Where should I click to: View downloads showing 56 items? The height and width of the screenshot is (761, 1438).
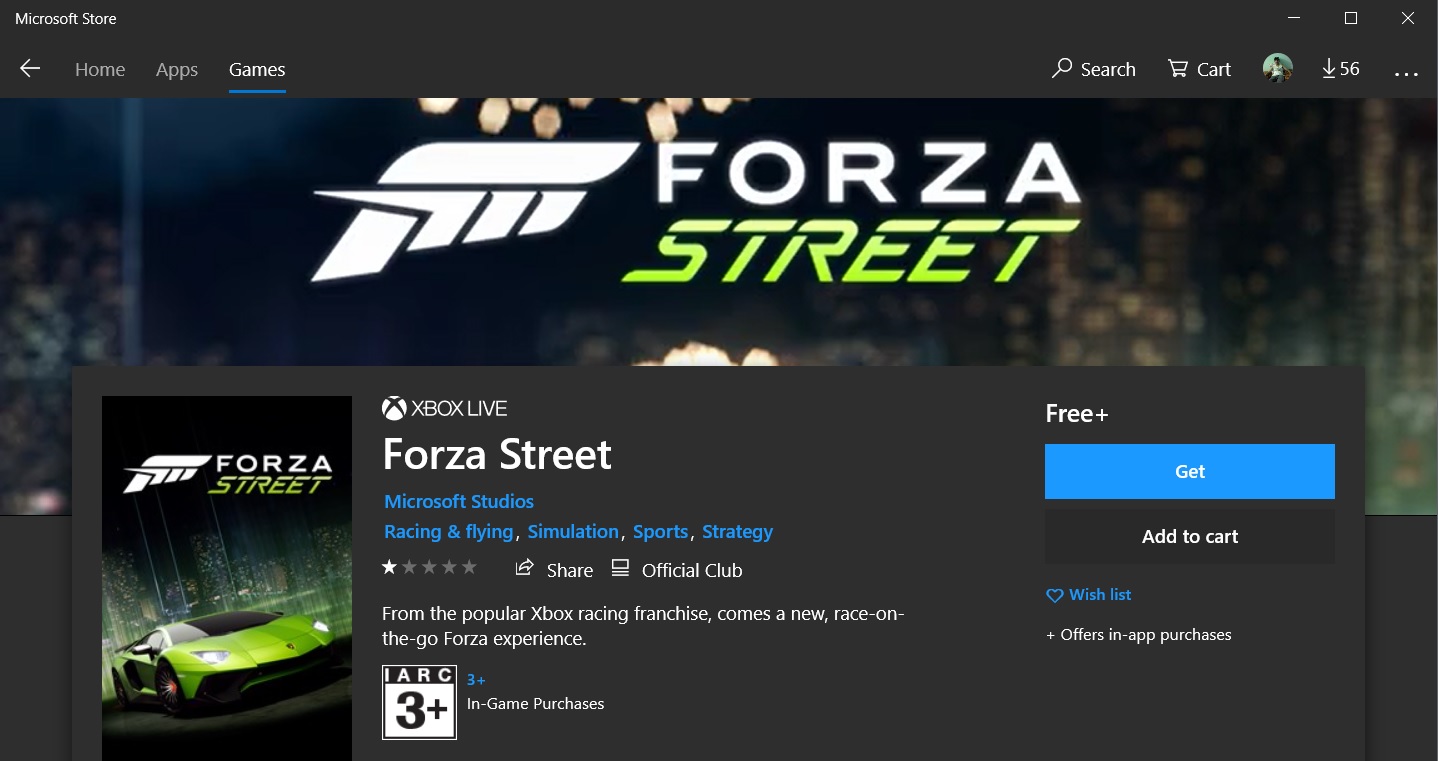(1340, 69)
